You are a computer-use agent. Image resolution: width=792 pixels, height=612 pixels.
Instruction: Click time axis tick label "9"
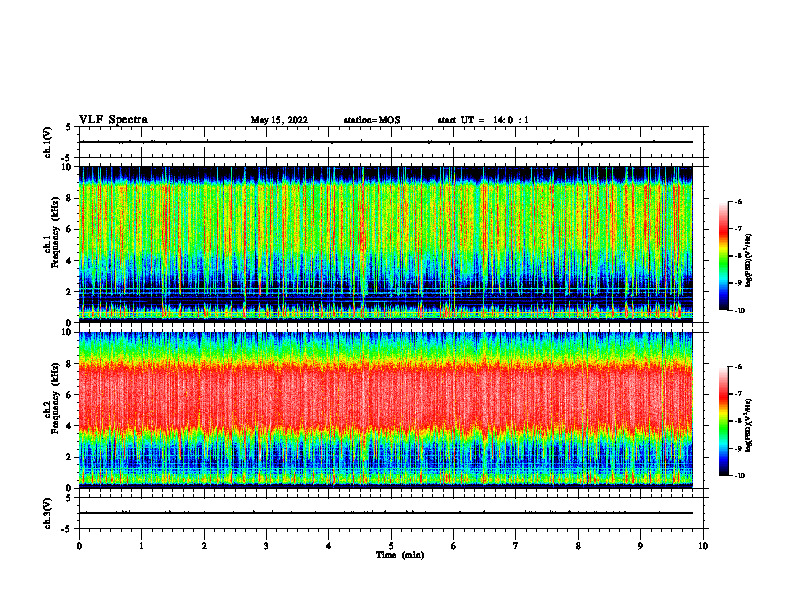tap(640, 546)
